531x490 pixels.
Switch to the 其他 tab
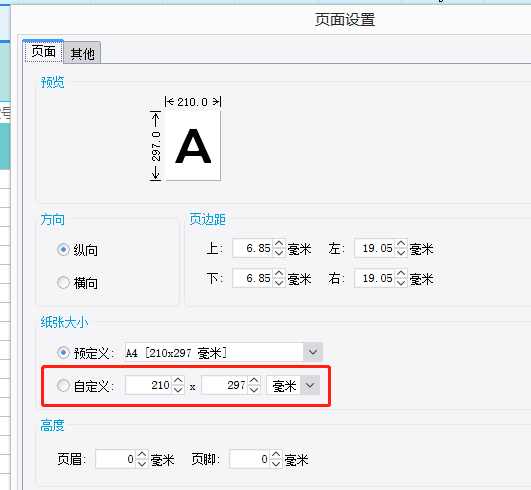[82, 54]
